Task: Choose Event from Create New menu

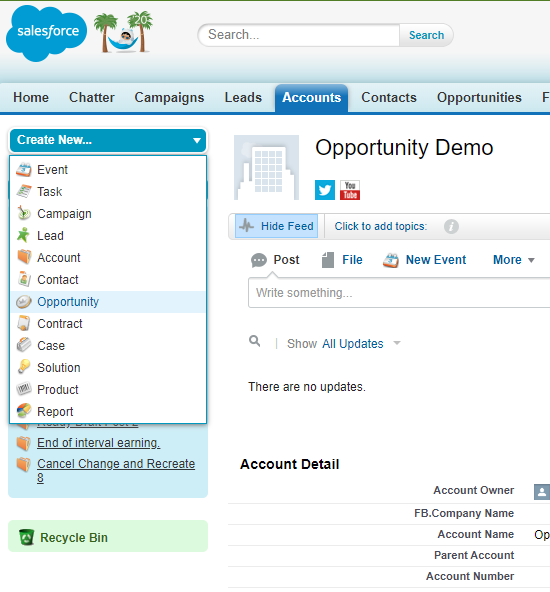Action: (108, 170)
